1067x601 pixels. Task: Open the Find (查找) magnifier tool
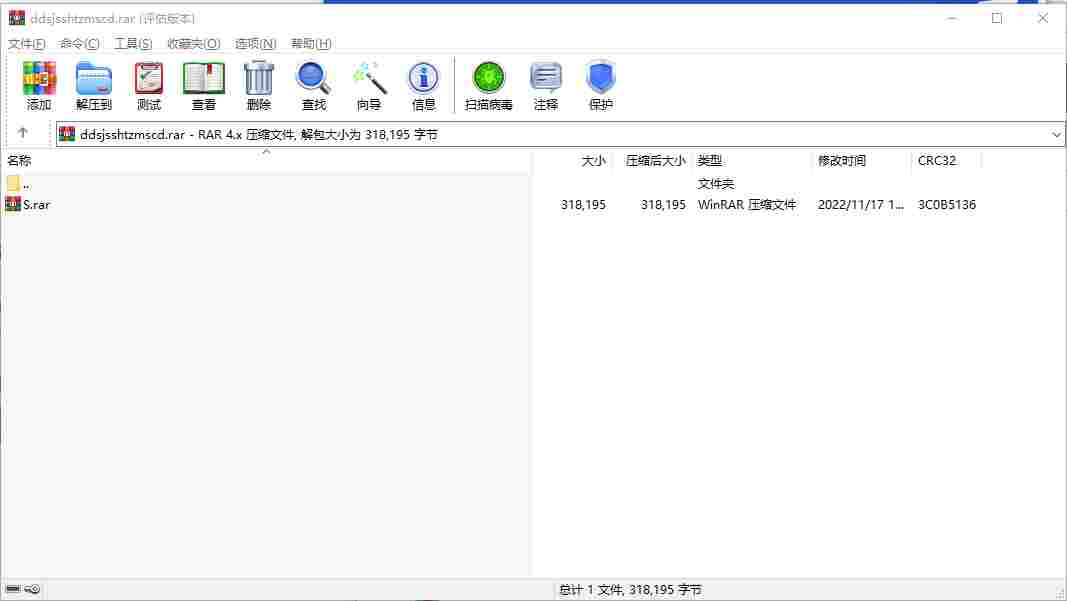tap(314, 85)
